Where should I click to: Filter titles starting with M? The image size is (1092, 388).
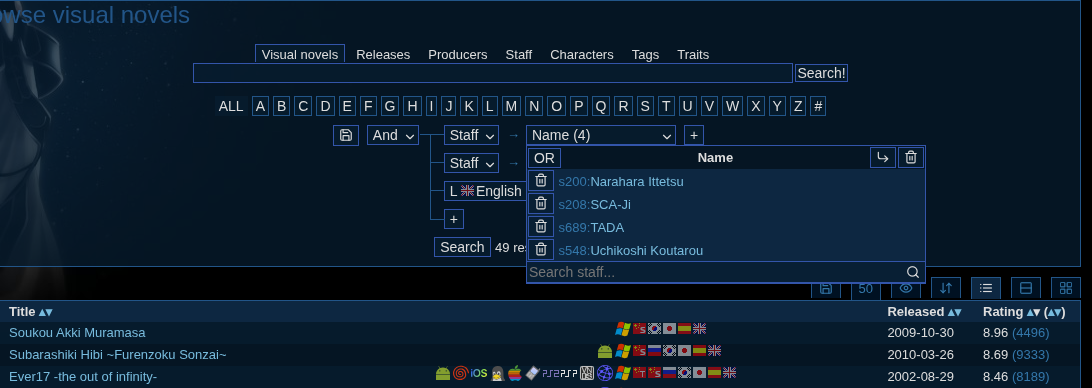[511, 107]
